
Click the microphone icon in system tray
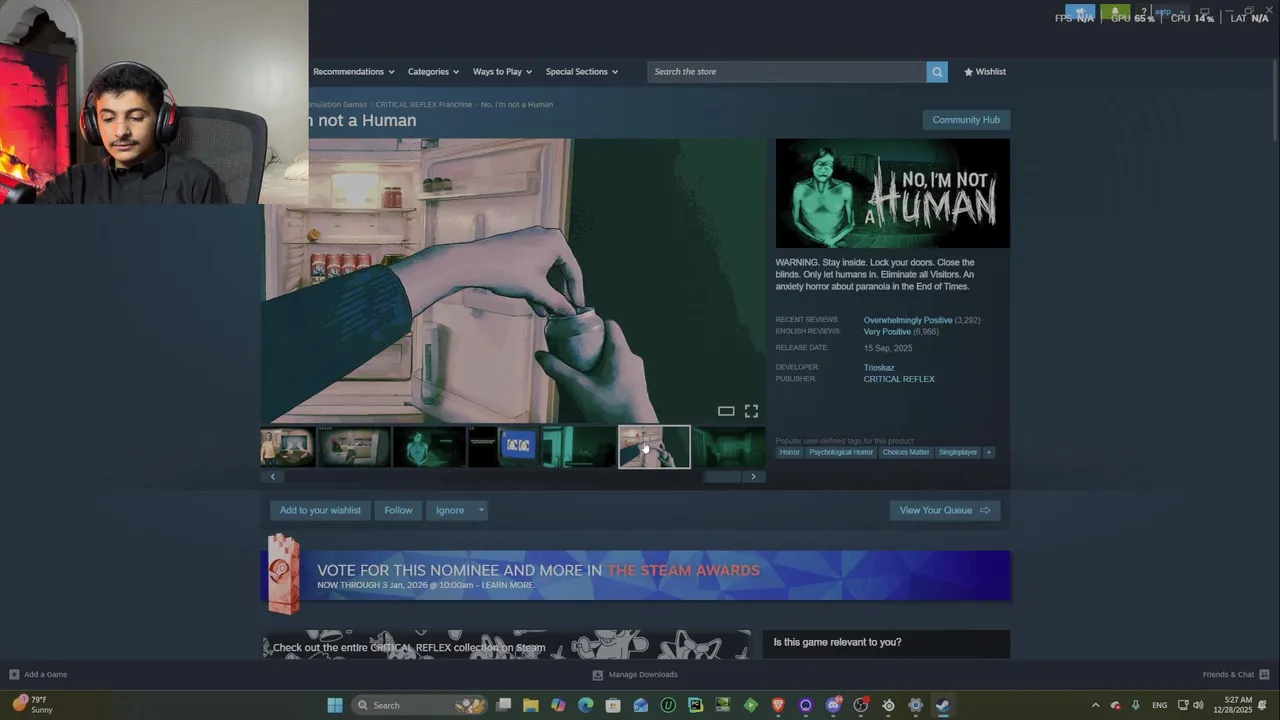point(1135,705)
